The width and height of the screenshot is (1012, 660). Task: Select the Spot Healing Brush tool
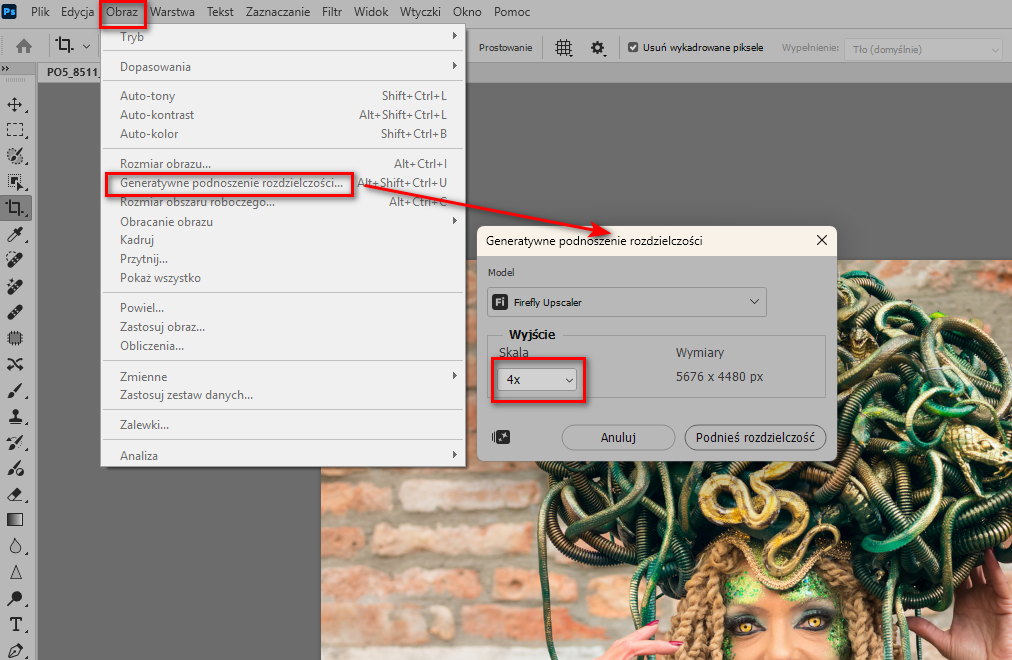[x=15, y=260]
